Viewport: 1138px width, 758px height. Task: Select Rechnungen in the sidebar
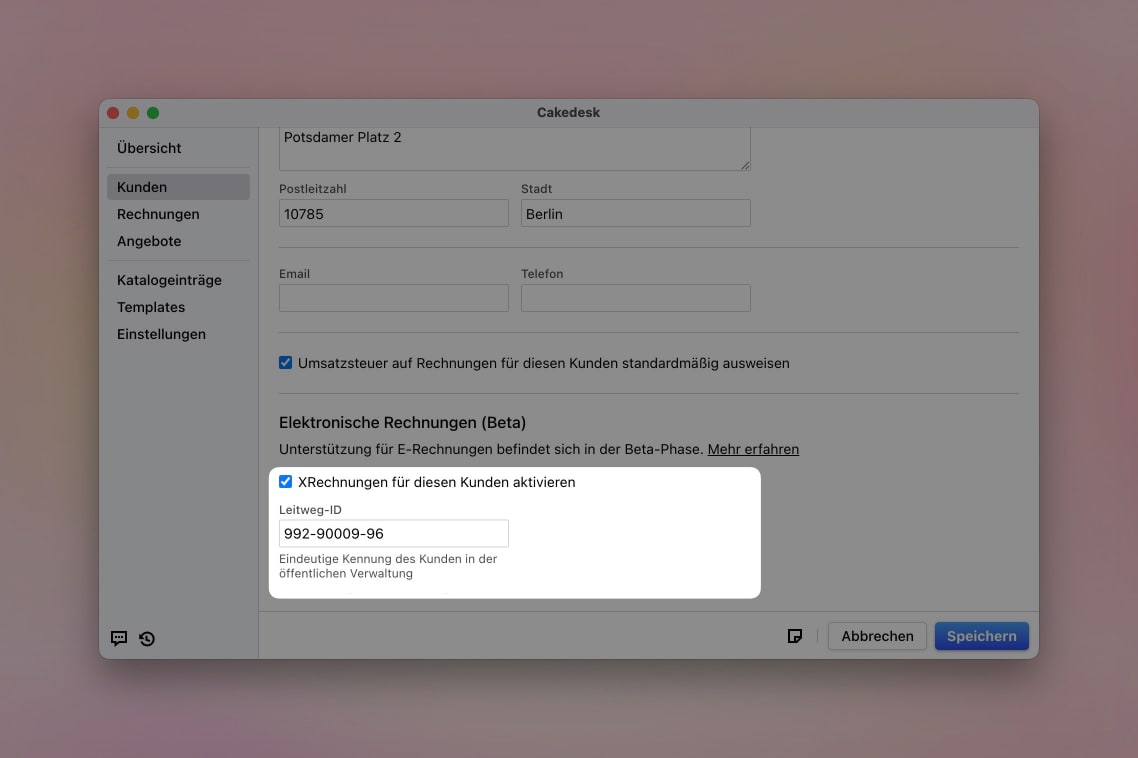pos(158,213)
